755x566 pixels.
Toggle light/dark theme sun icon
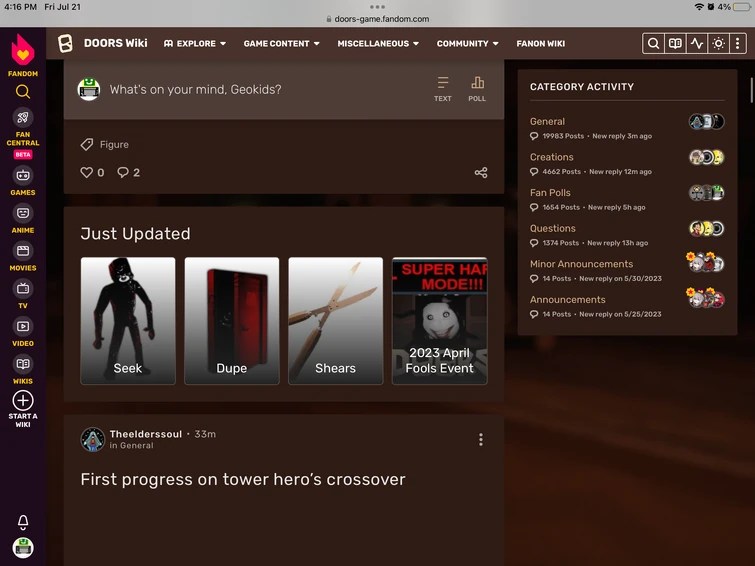718,43
